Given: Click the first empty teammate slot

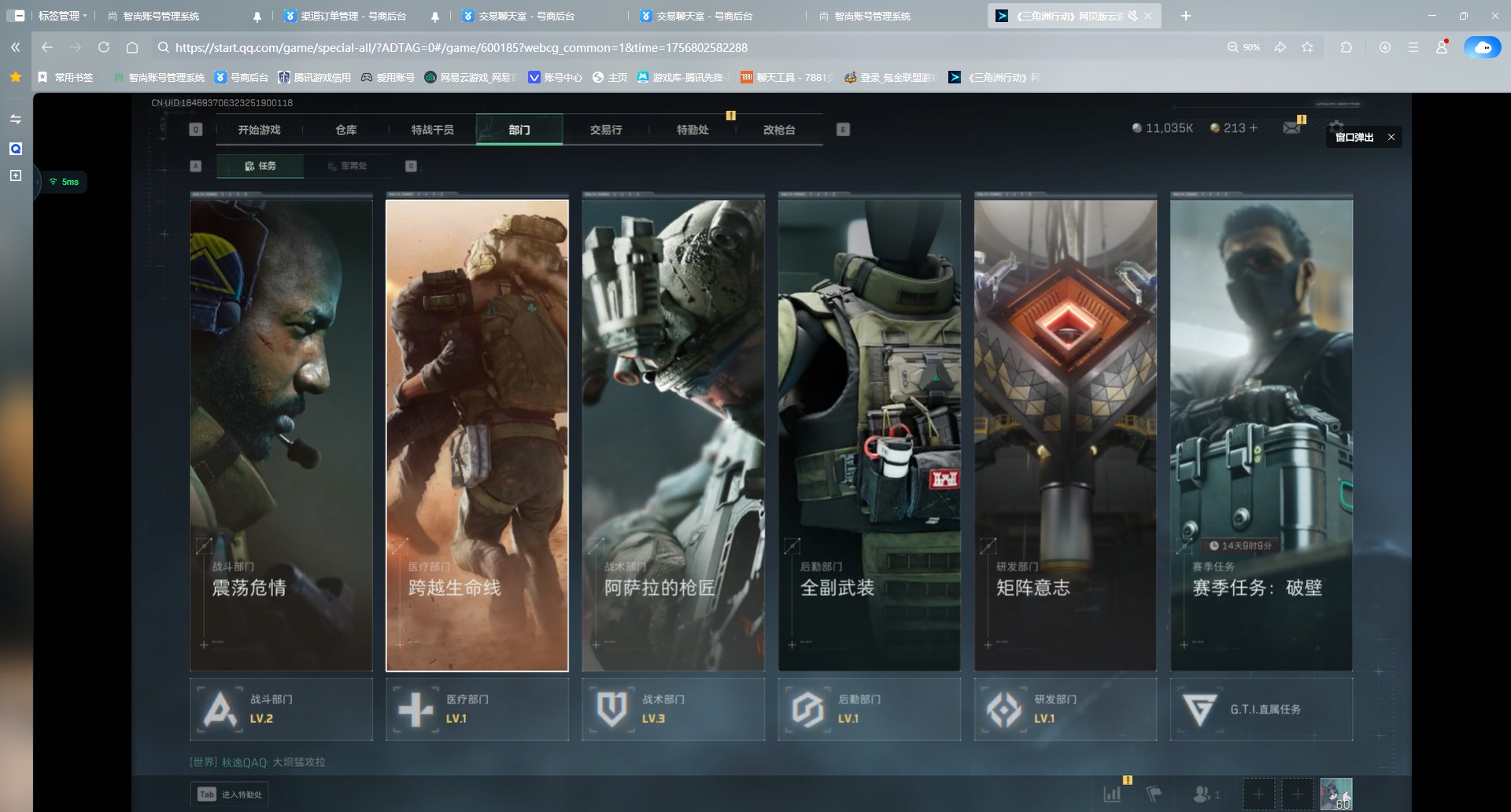Looking at the screenshot, I should [1258, 794].
